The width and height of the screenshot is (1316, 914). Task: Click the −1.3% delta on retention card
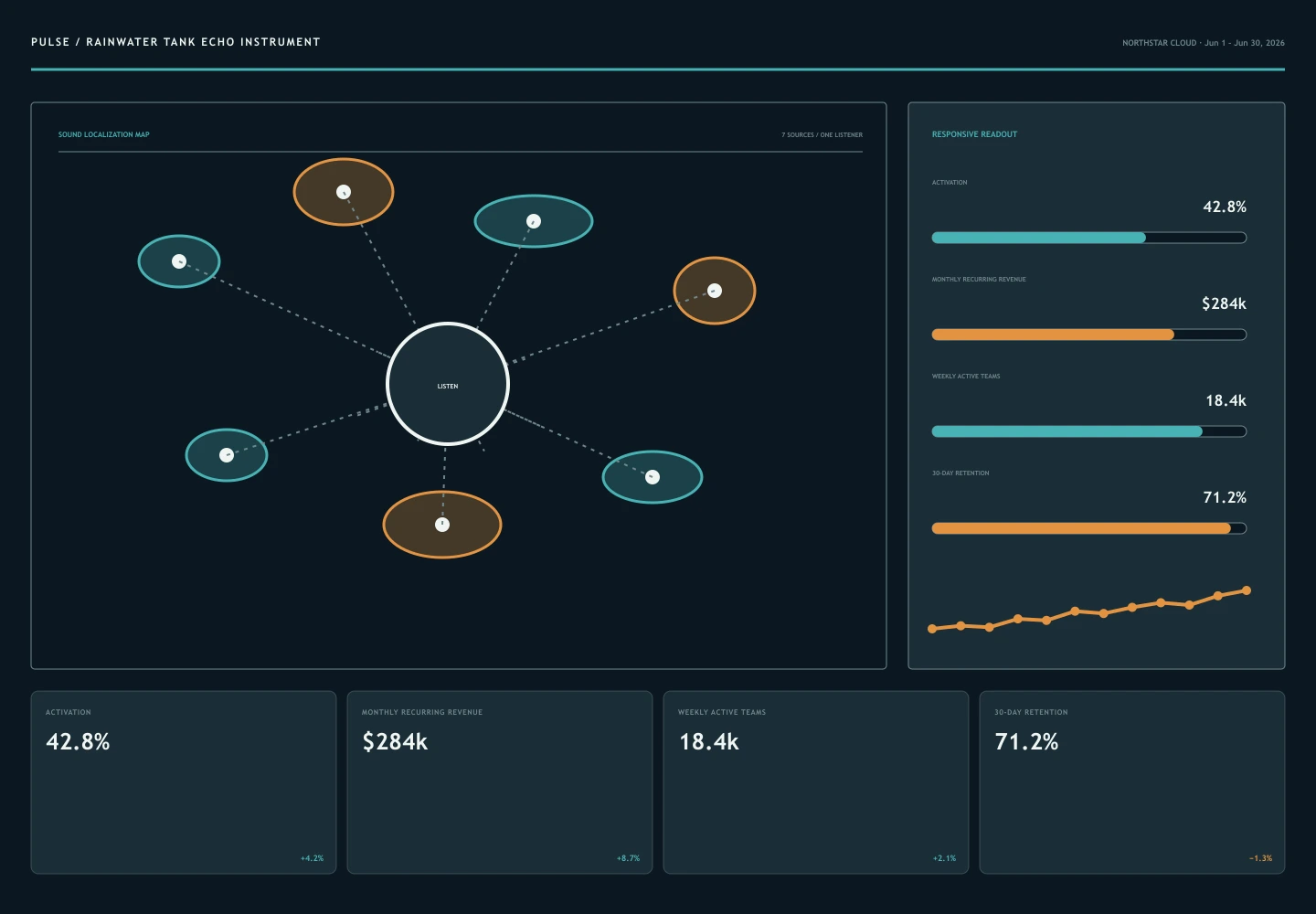1260,858
